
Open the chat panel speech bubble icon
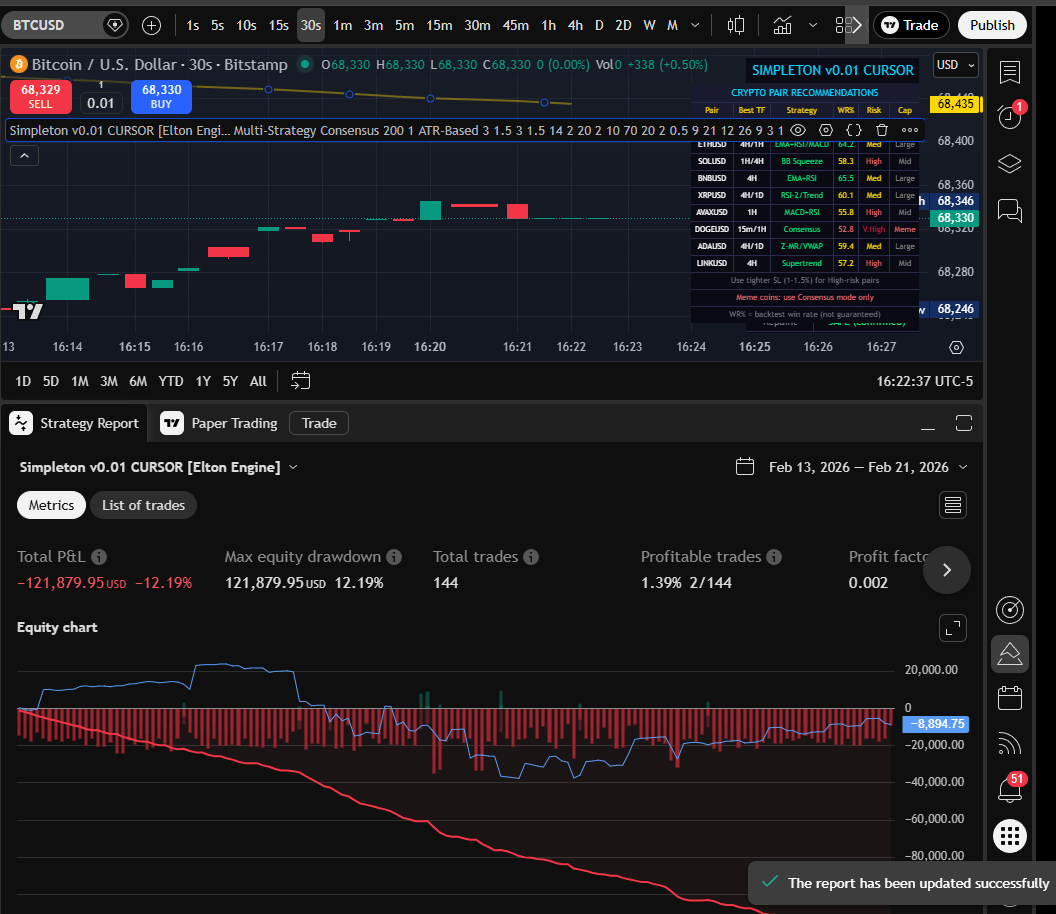1009,211
